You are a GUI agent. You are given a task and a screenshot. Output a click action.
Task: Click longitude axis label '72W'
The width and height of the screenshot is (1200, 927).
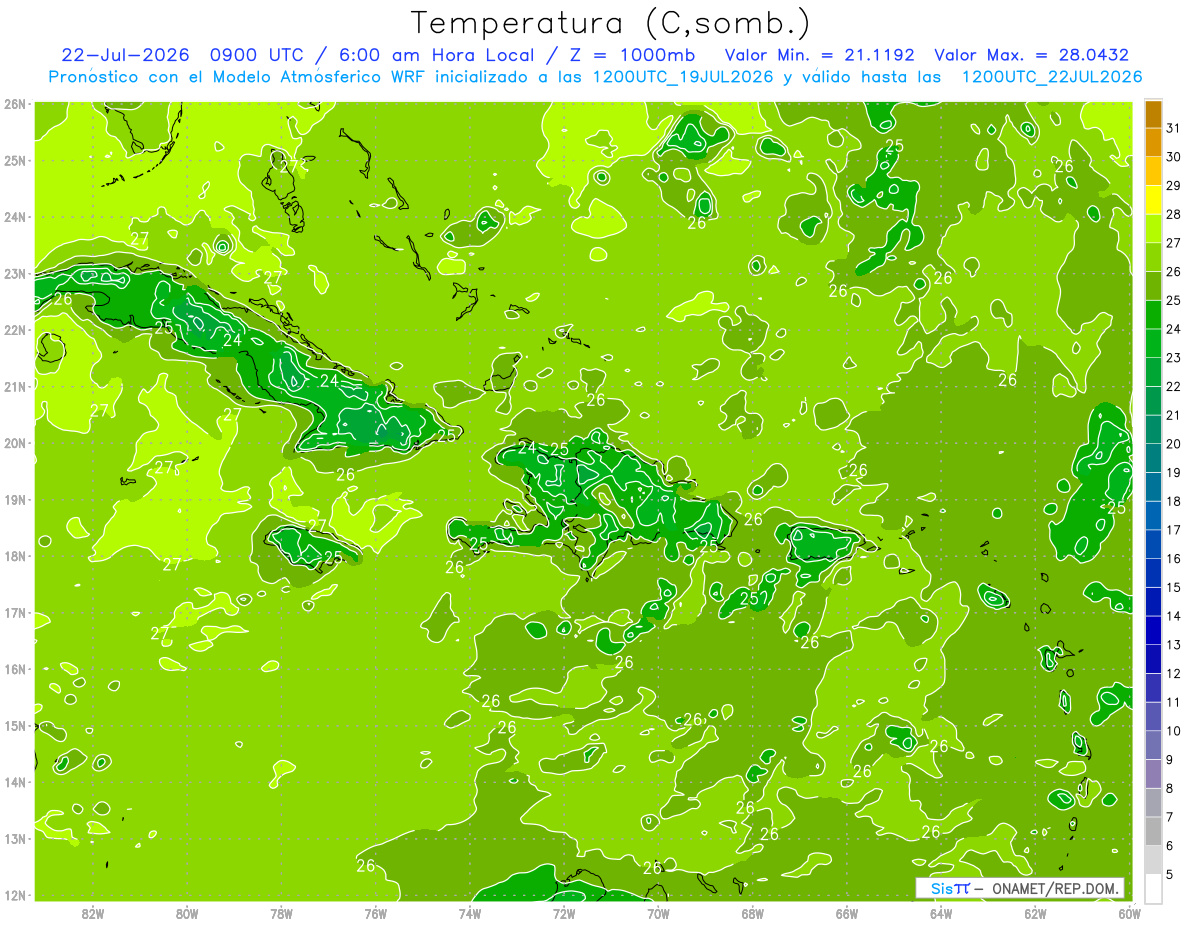[x=564, y=912]
